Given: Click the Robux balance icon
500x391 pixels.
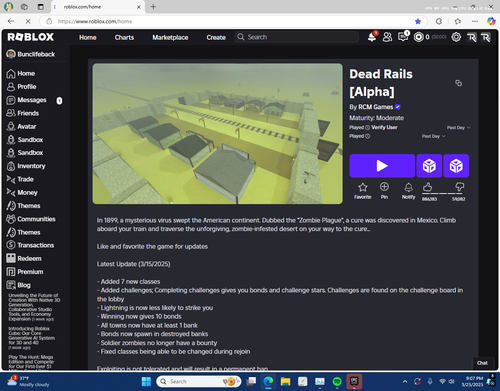Looking at the screenshot, I should point(419,37).
